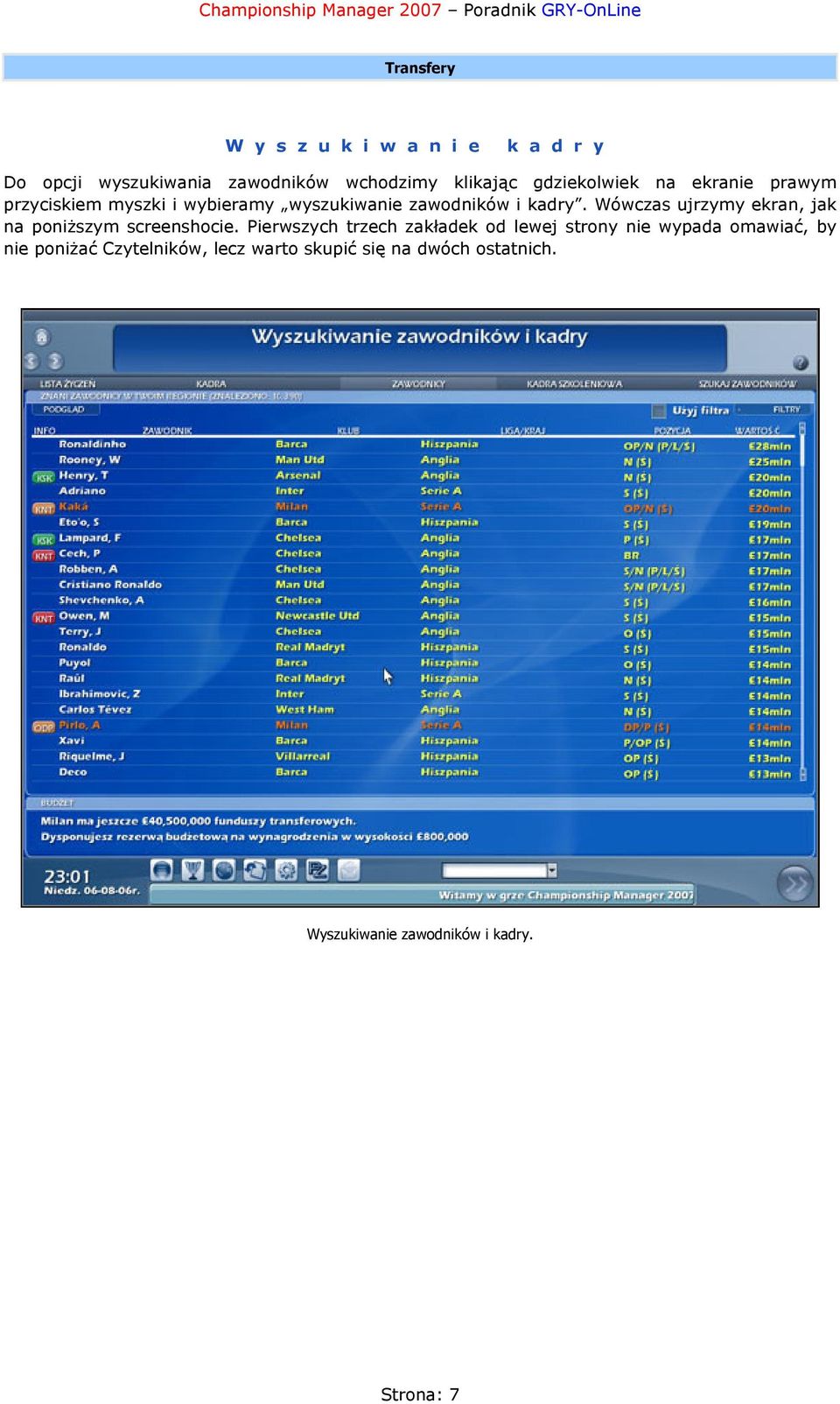Select player 'Deco'

73,772
